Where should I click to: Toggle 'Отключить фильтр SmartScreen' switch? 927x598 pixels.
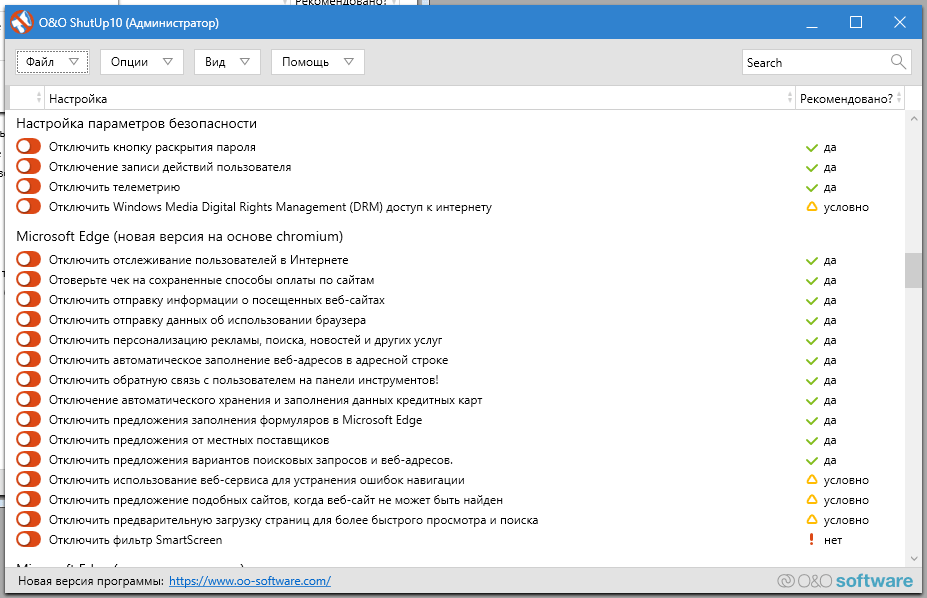tap(28, 540)
